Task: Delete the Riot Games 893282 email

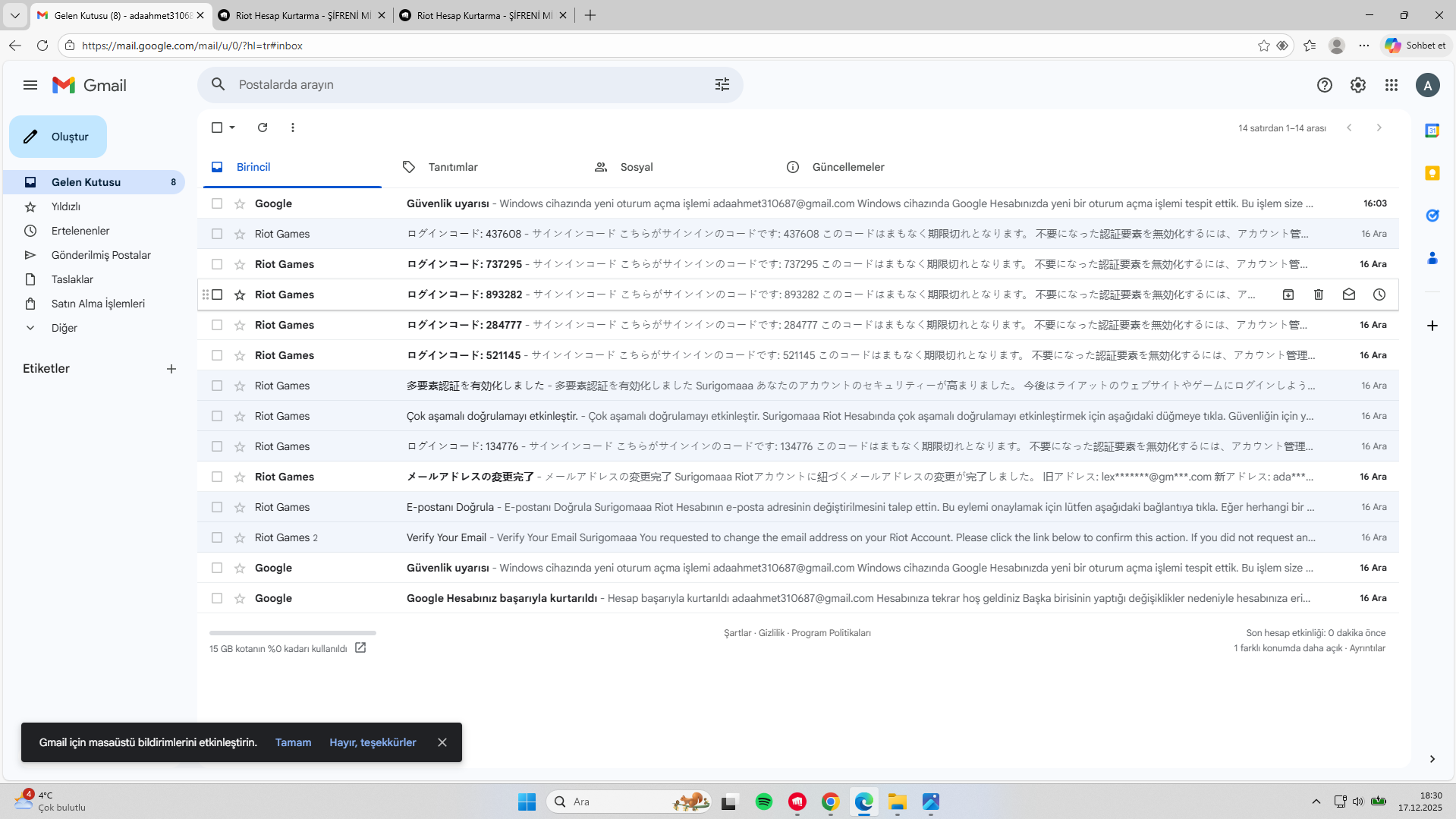Action: click(1319, 295)
